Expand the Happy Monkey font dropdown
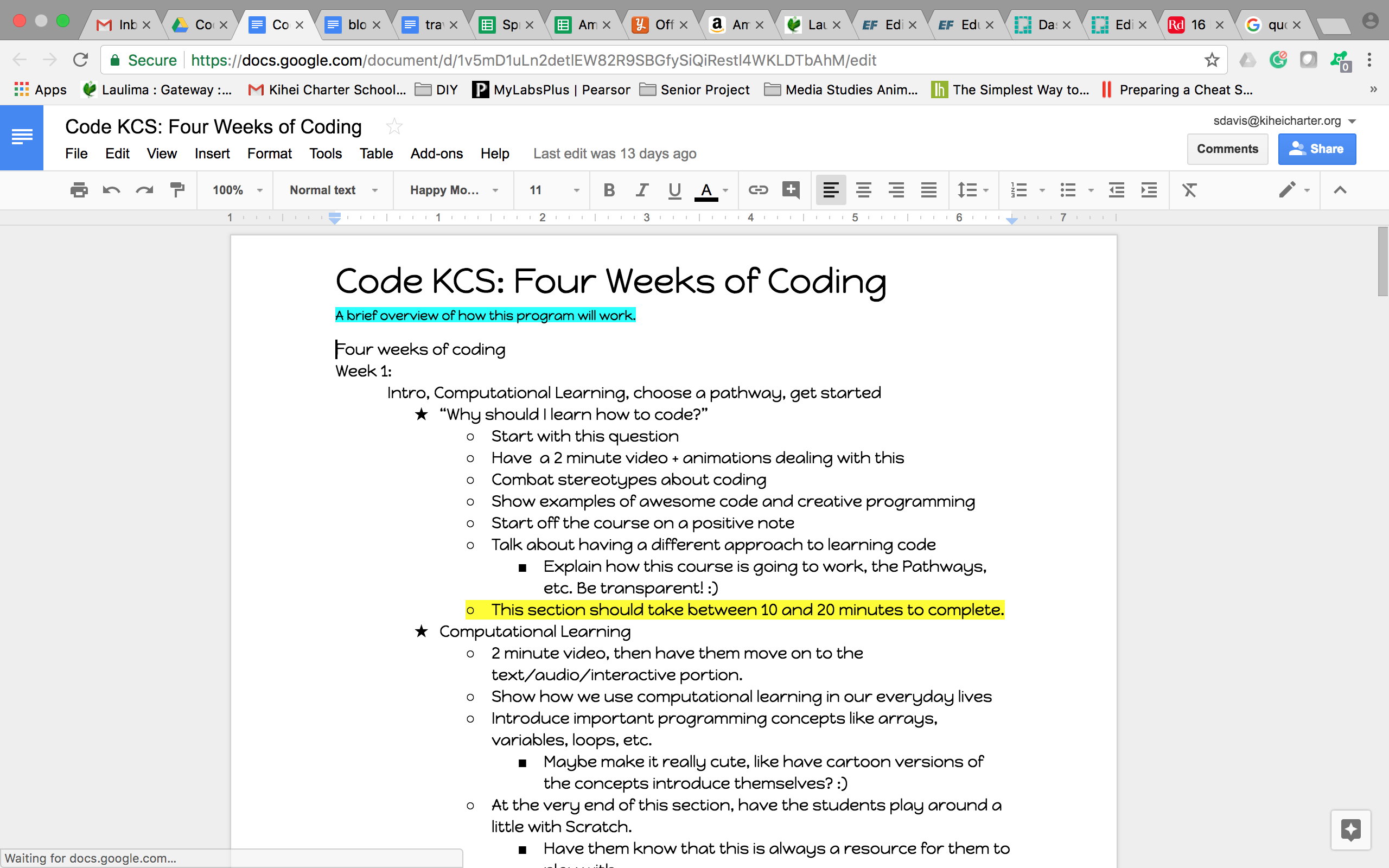 point(454,190)
